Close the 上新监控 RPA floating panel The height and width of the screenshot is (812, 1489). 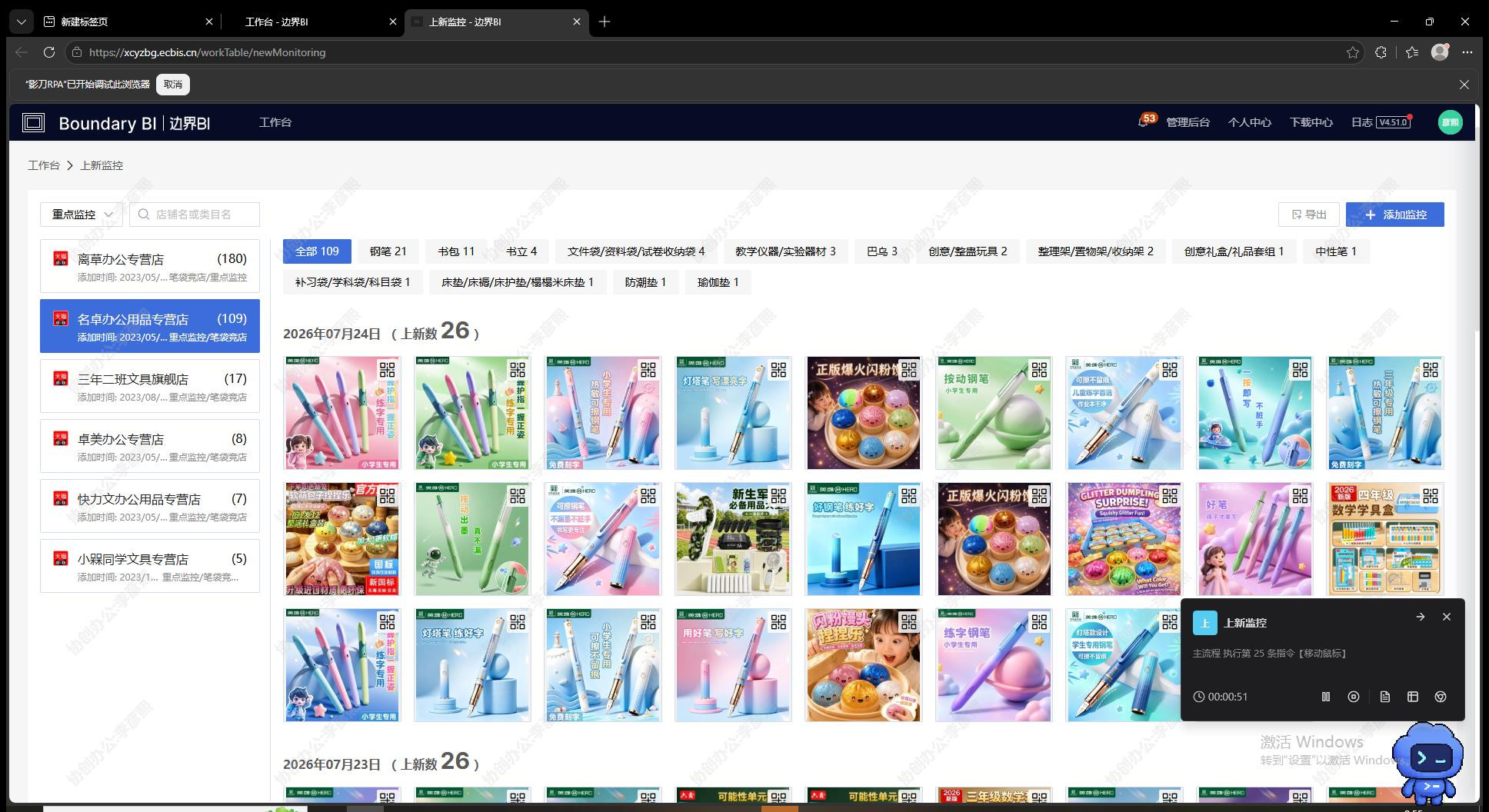(1447, 617)
